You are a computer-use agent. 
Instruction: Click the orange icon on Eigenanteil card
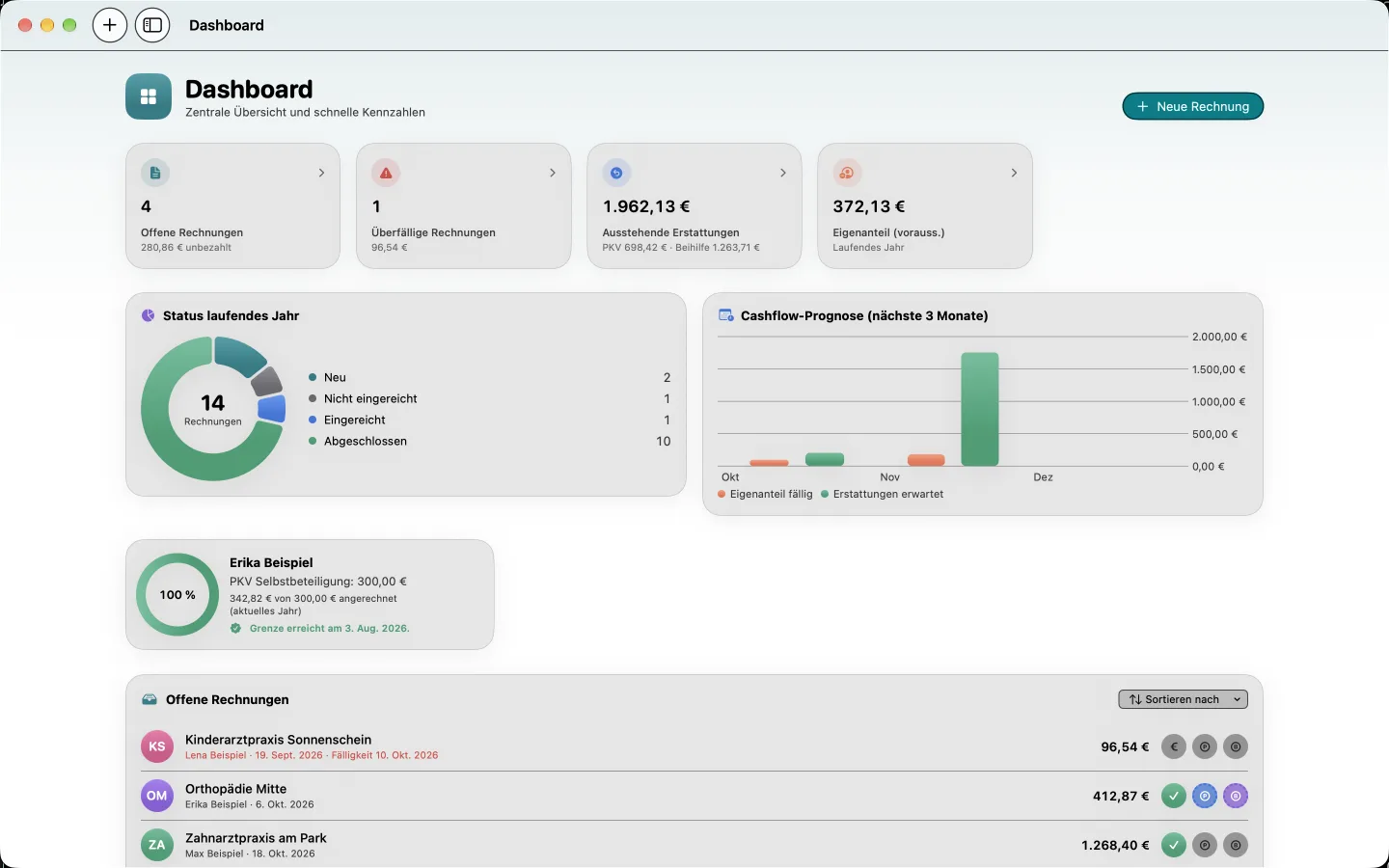coord(847,173)
